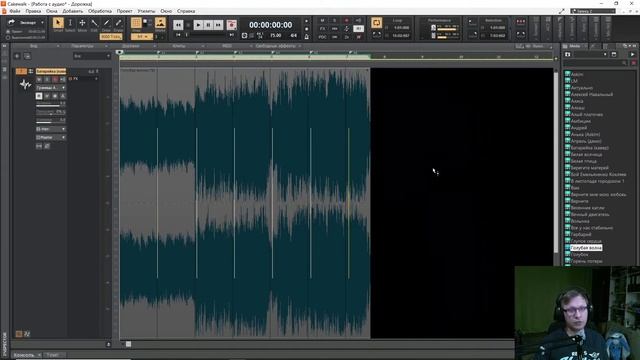Select the Smart tool
640x360 pixels.
(x=58, y=23)
